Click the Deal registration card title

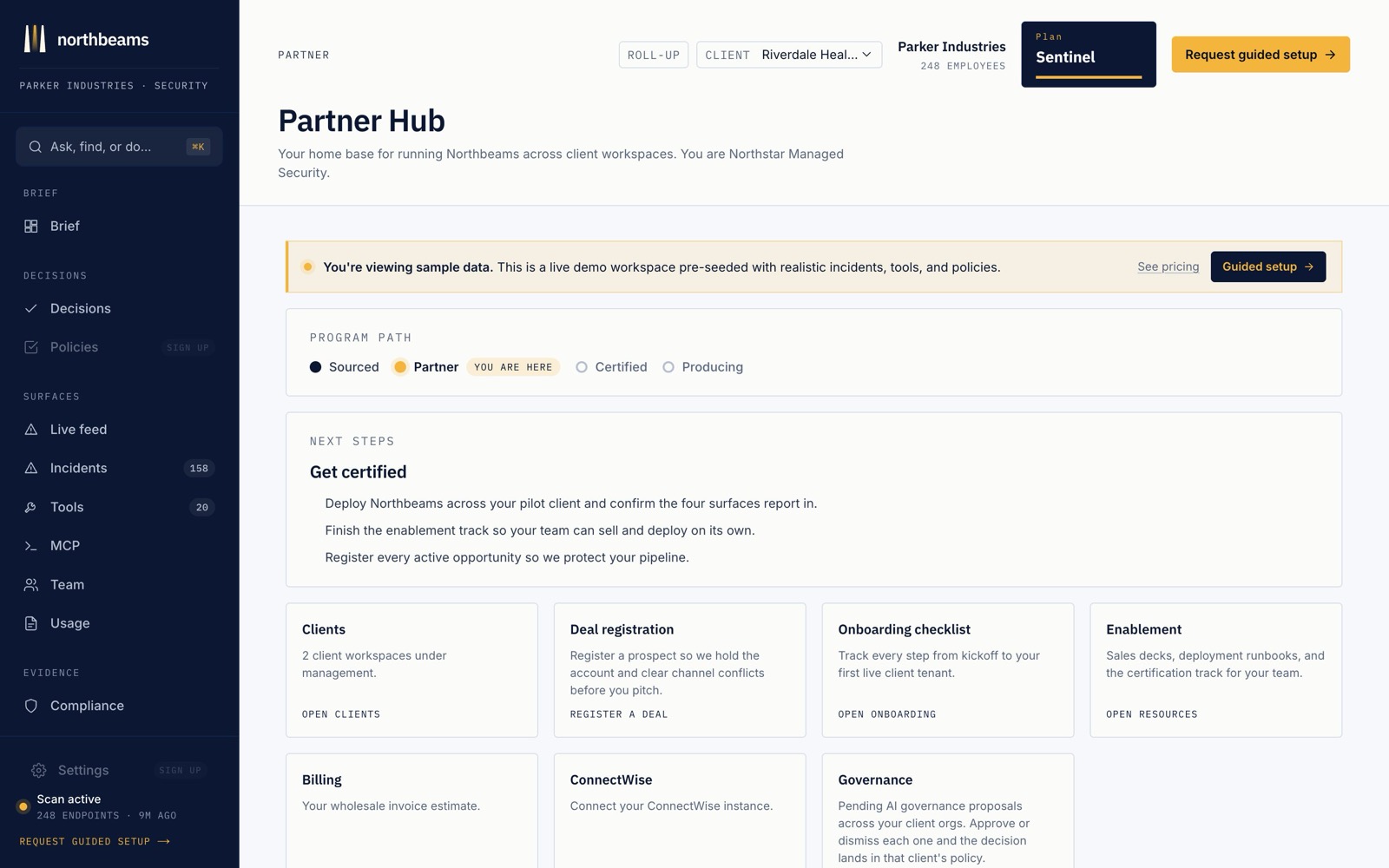click(x=622, y=629)
